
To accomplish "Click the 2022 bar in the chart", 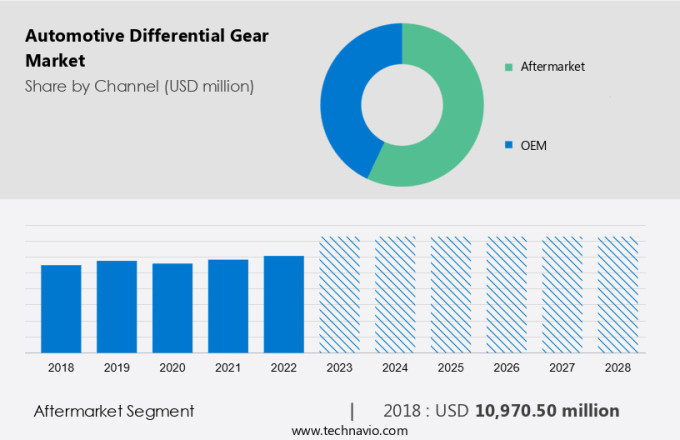I will point(284,304).
